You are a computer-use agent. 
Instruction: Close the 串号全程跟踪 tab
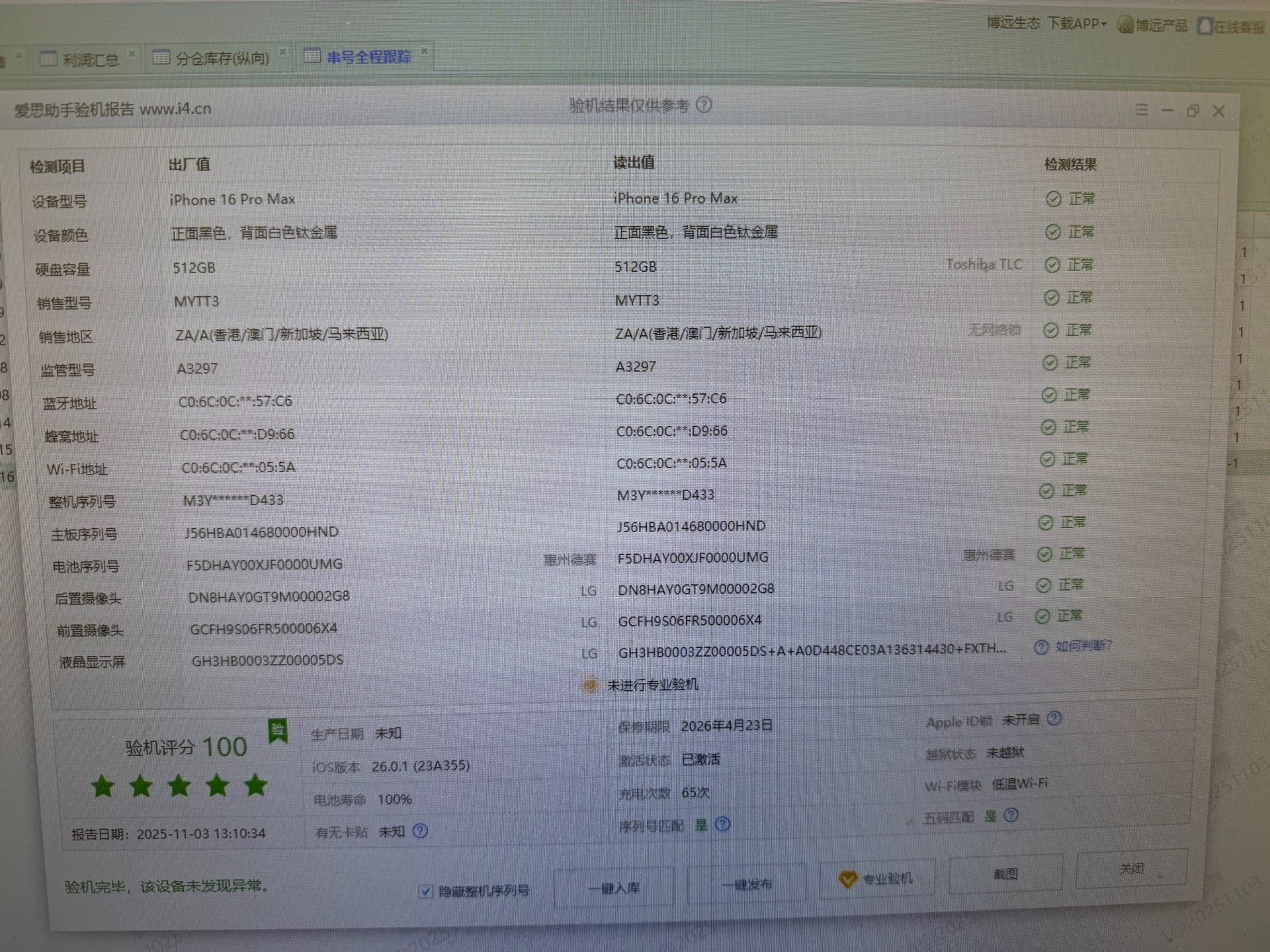[425, 50]
